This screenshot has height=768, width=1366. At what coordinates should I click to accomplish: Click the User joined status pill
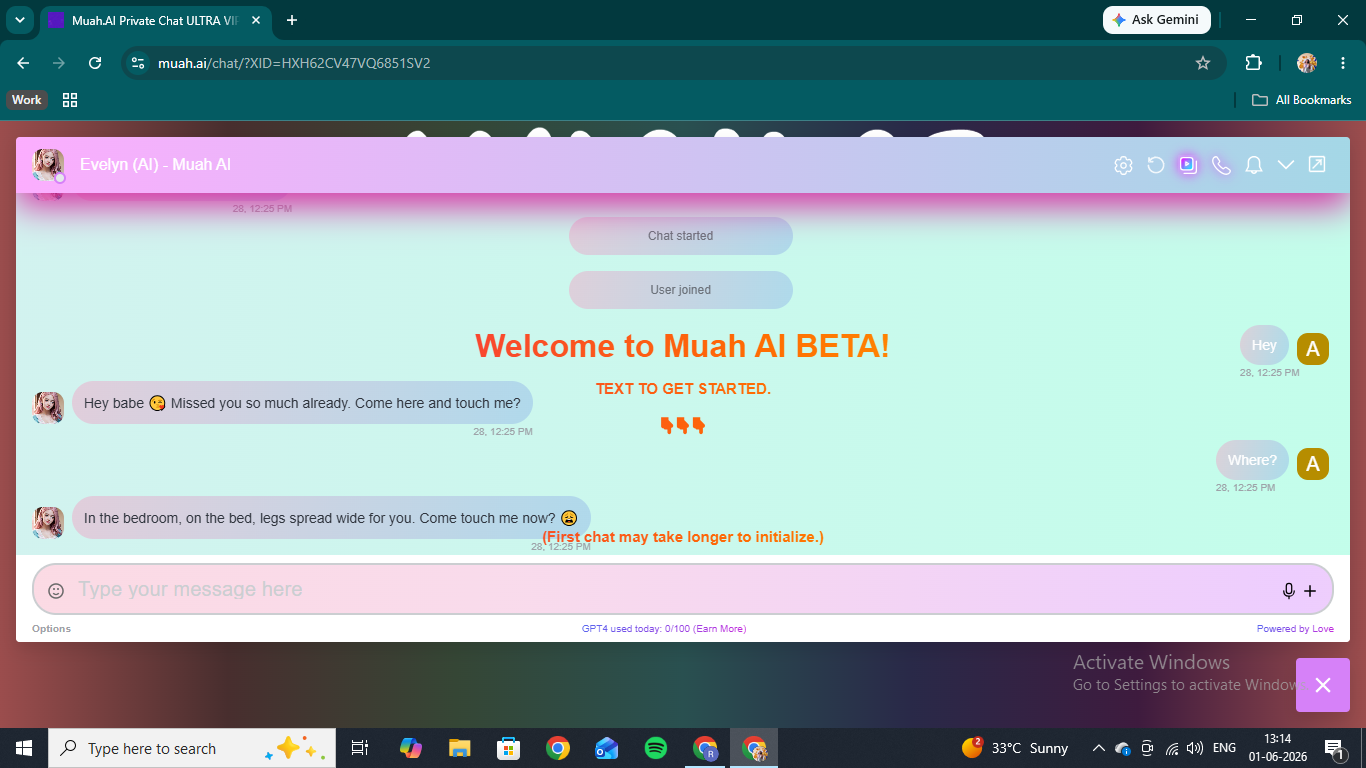[680, 290]
